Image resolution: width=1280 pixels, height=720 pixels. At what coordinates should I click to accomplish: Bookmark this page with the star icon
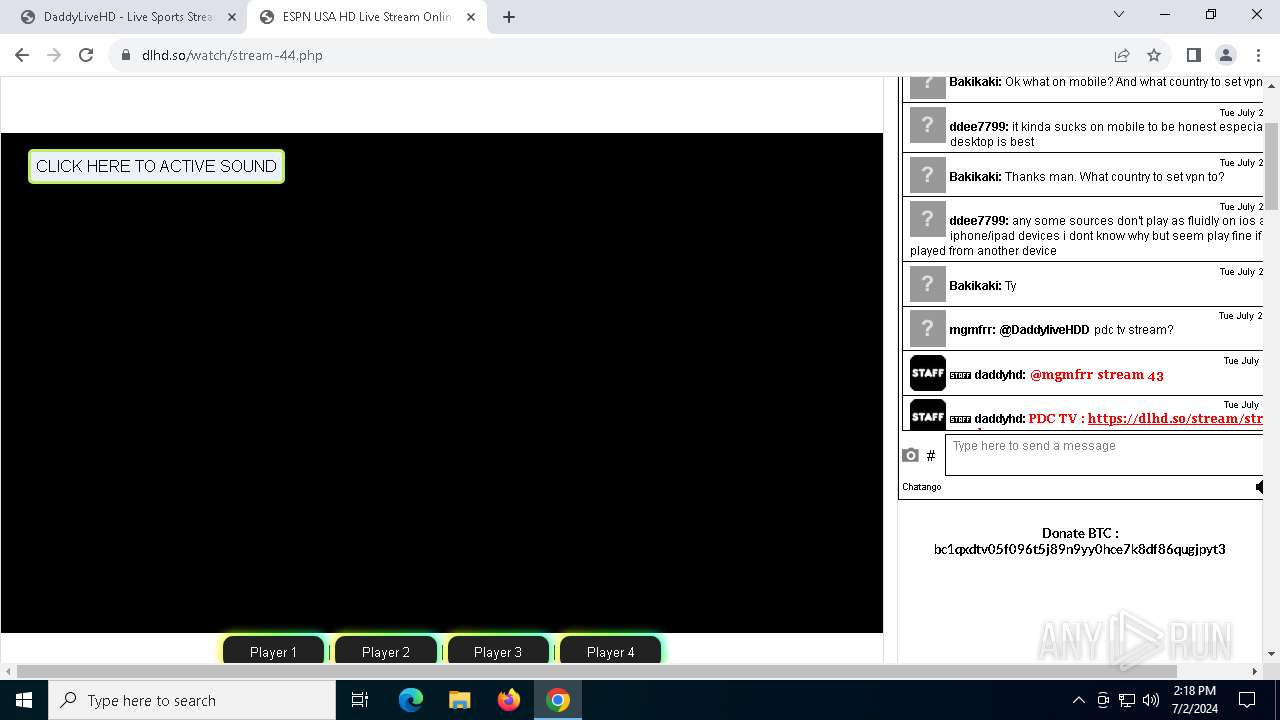tap(1154, 55)
